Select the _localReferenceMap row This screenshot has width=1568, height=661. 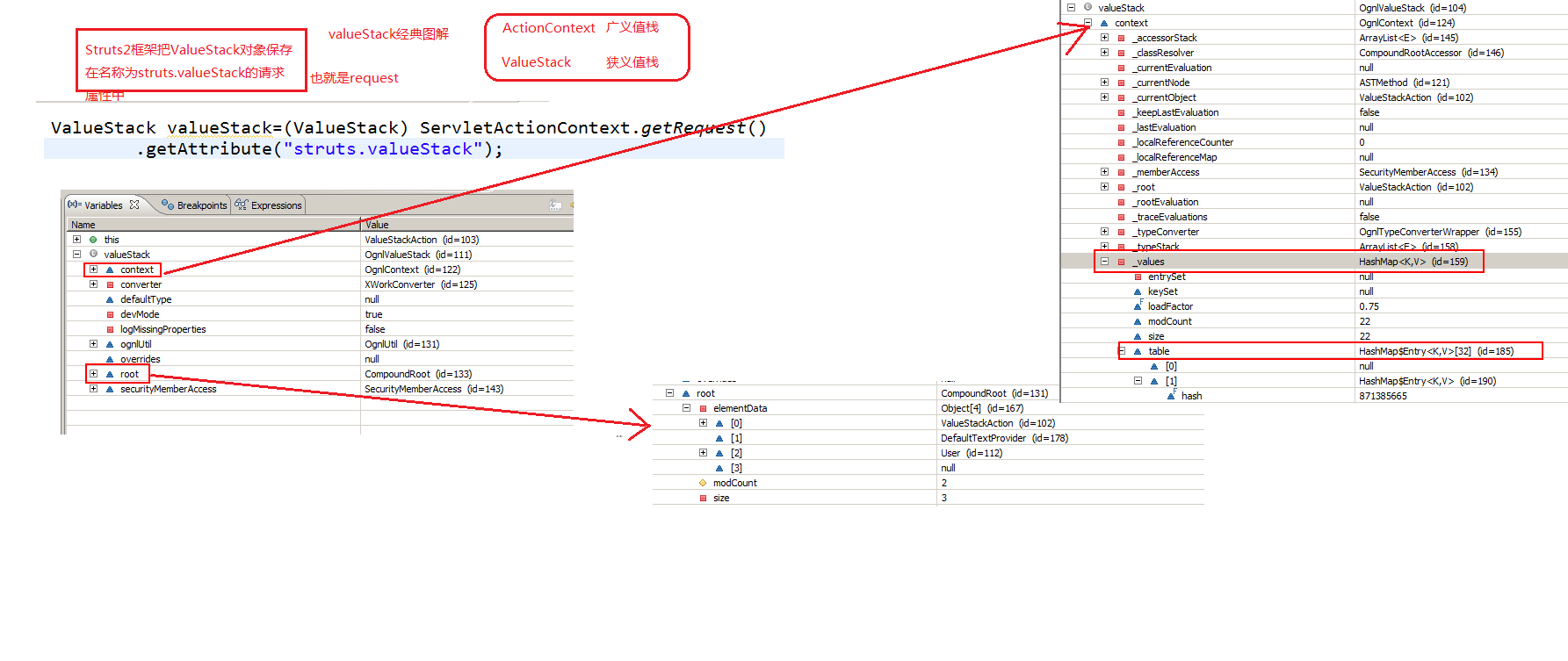tap(1314, 157)
